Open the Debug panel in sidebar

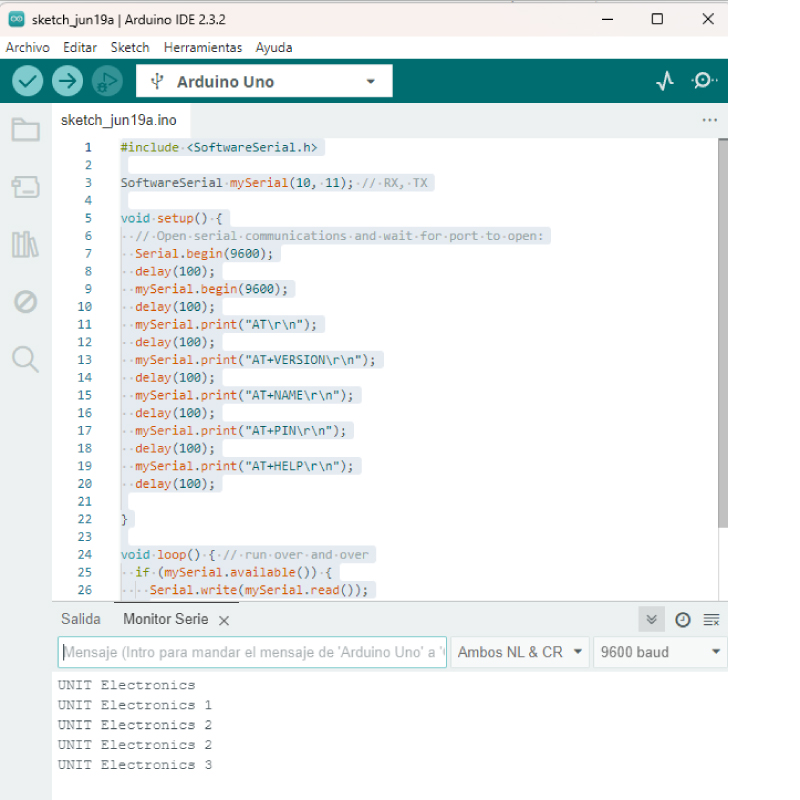click(25, 301)
